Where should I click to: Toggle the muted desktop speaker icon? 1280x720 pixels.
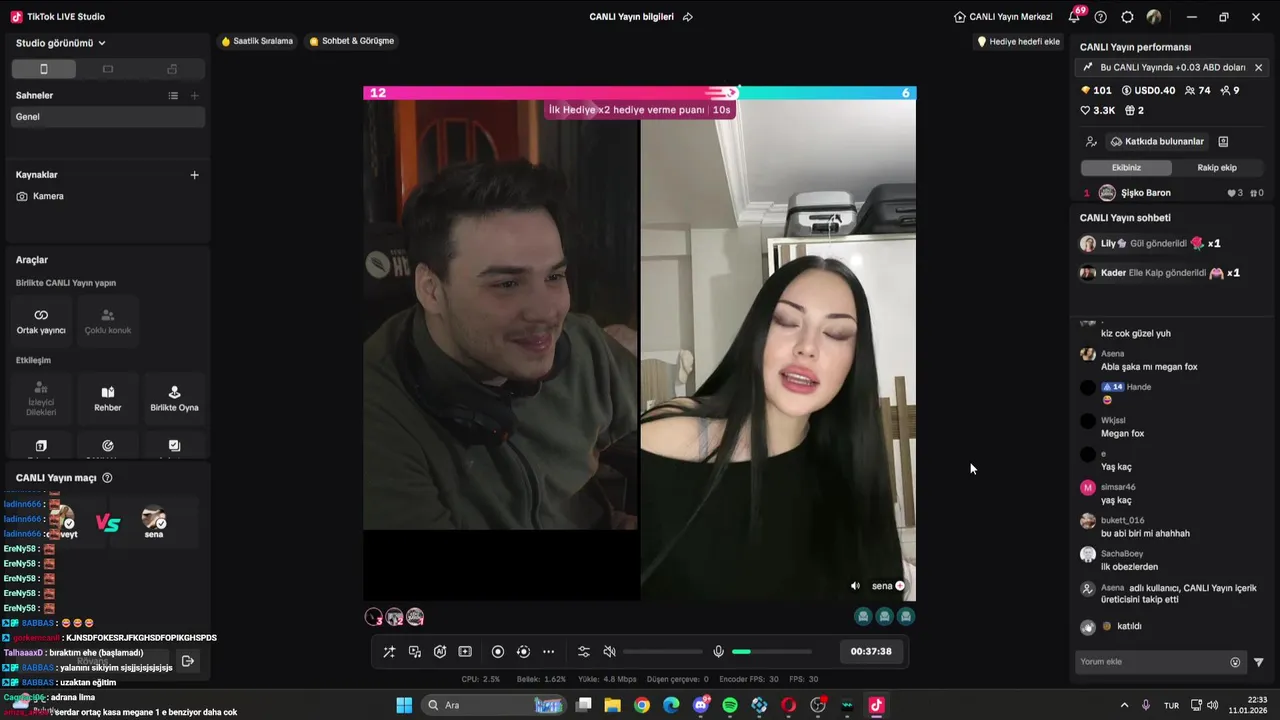tap(609, 652)
